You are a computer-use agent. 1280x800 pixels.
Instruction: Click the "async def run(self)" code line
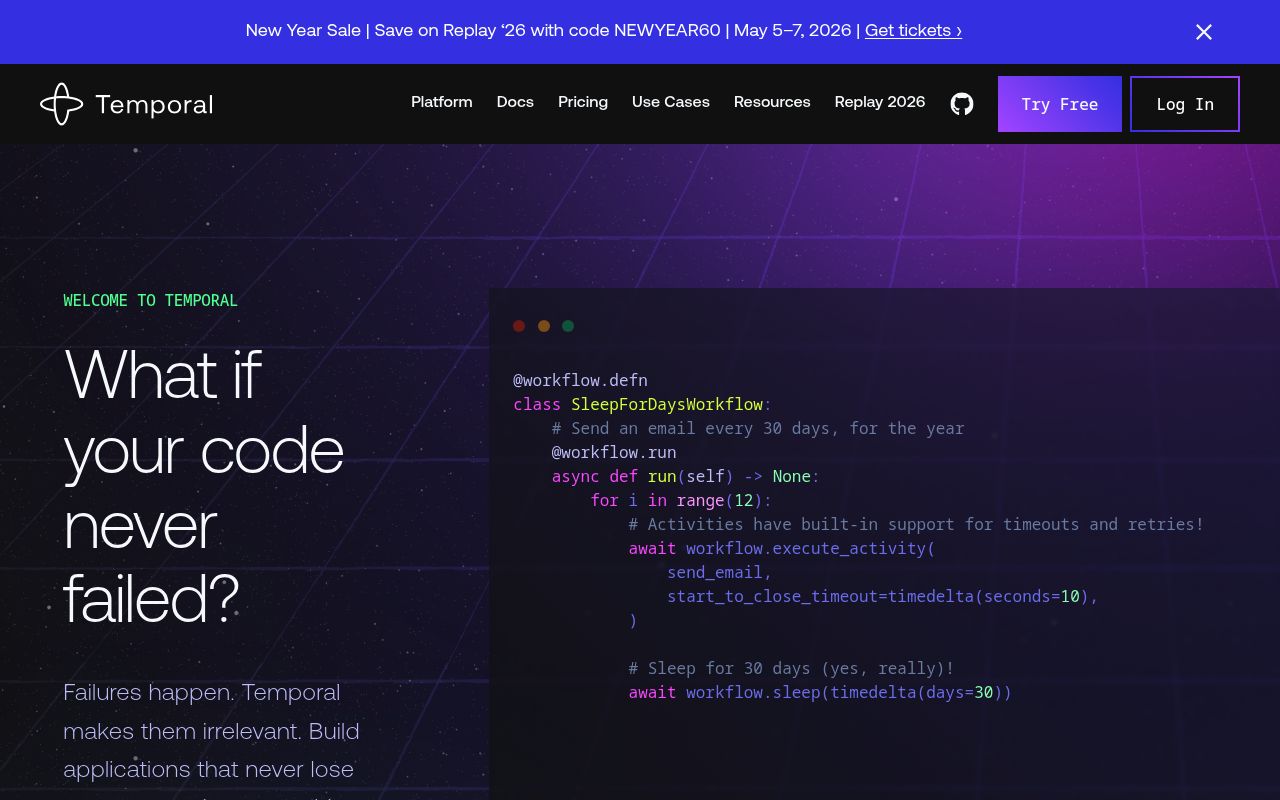(686, 476)
